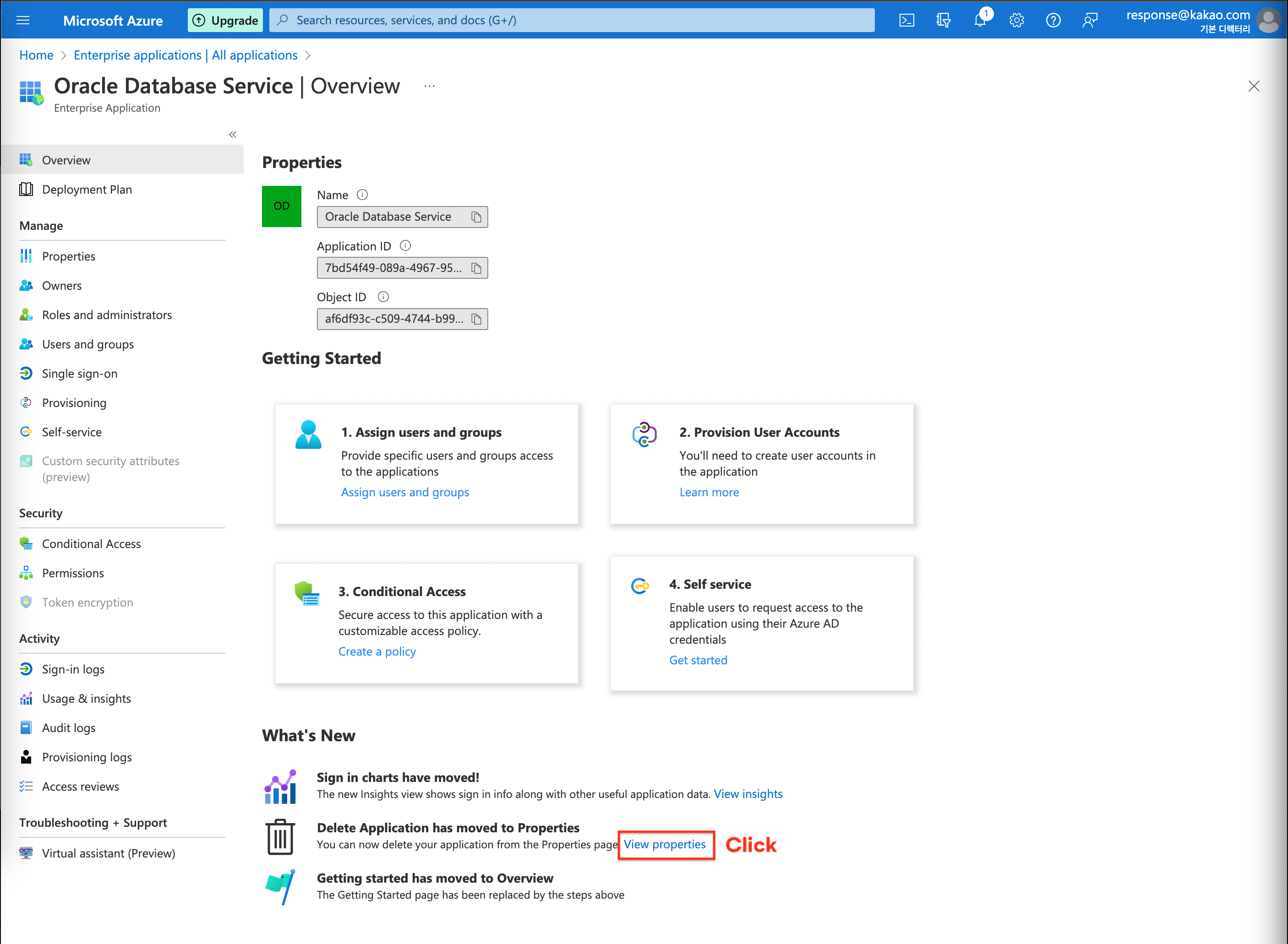
Task: Click the Upgrade button
Action: (225, 21)
